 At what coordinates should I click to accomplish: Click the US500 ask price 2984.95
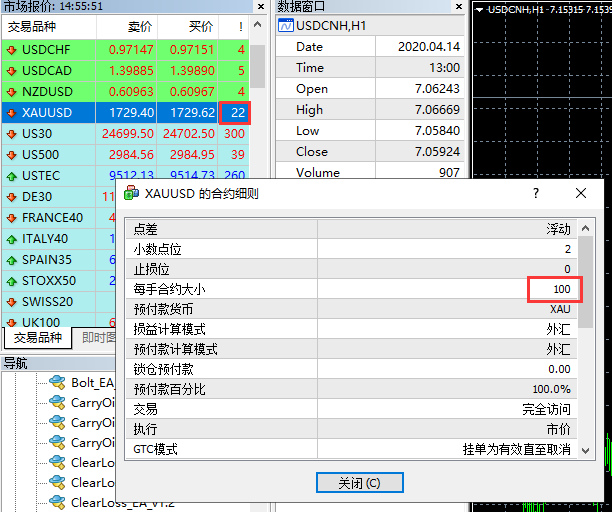(x=192, y=155)
